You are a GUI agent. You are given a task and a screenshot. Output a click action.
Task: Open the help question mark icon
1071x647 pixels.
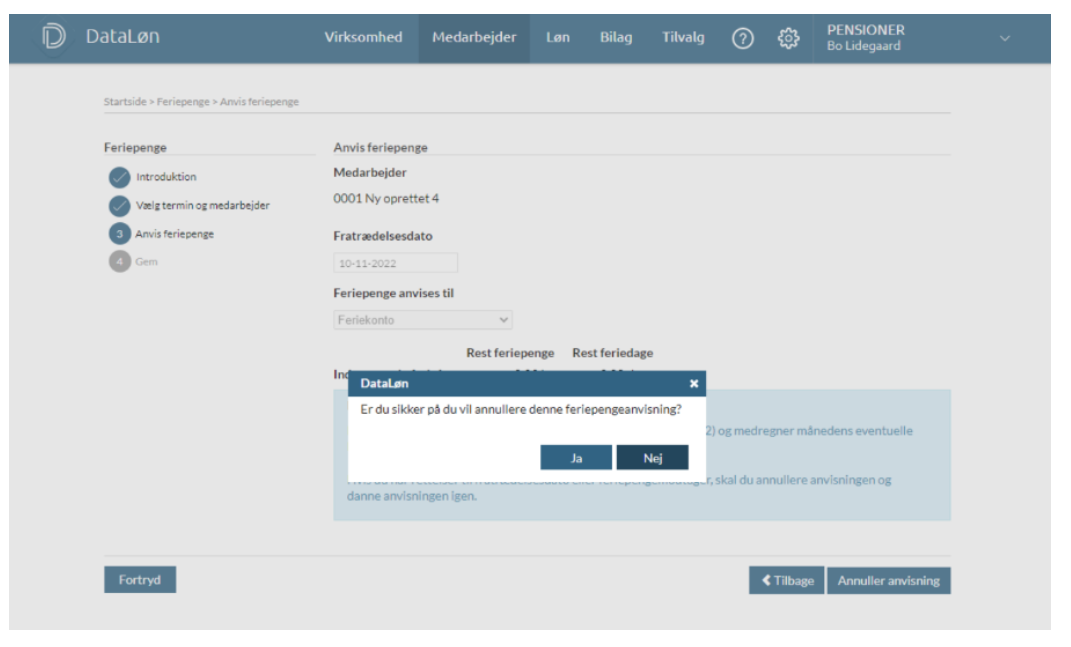[742, 38]
